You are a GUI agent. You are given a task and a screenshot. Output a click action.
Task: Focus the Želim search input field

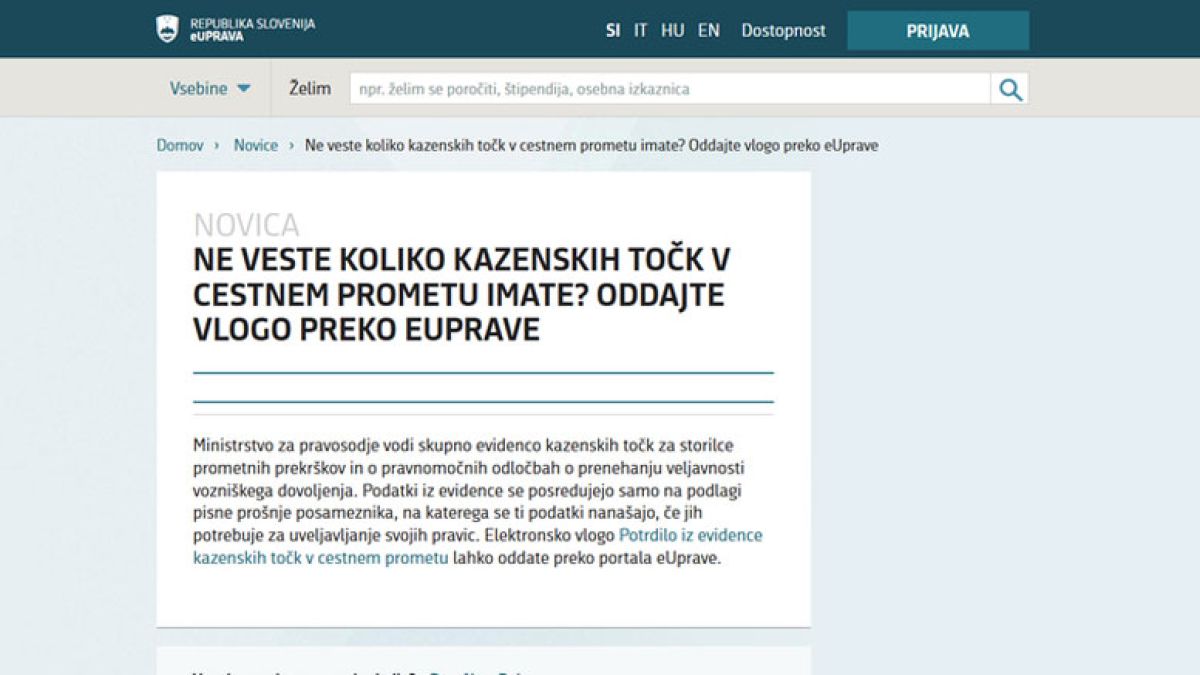pos(668,89)
